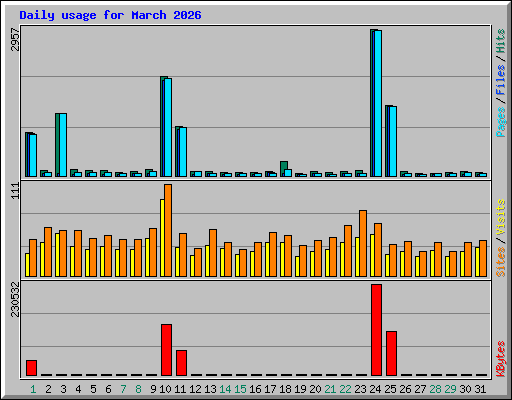512x400 pixels.
Task: Click the Hits legend label
Action: pos(501,41)
